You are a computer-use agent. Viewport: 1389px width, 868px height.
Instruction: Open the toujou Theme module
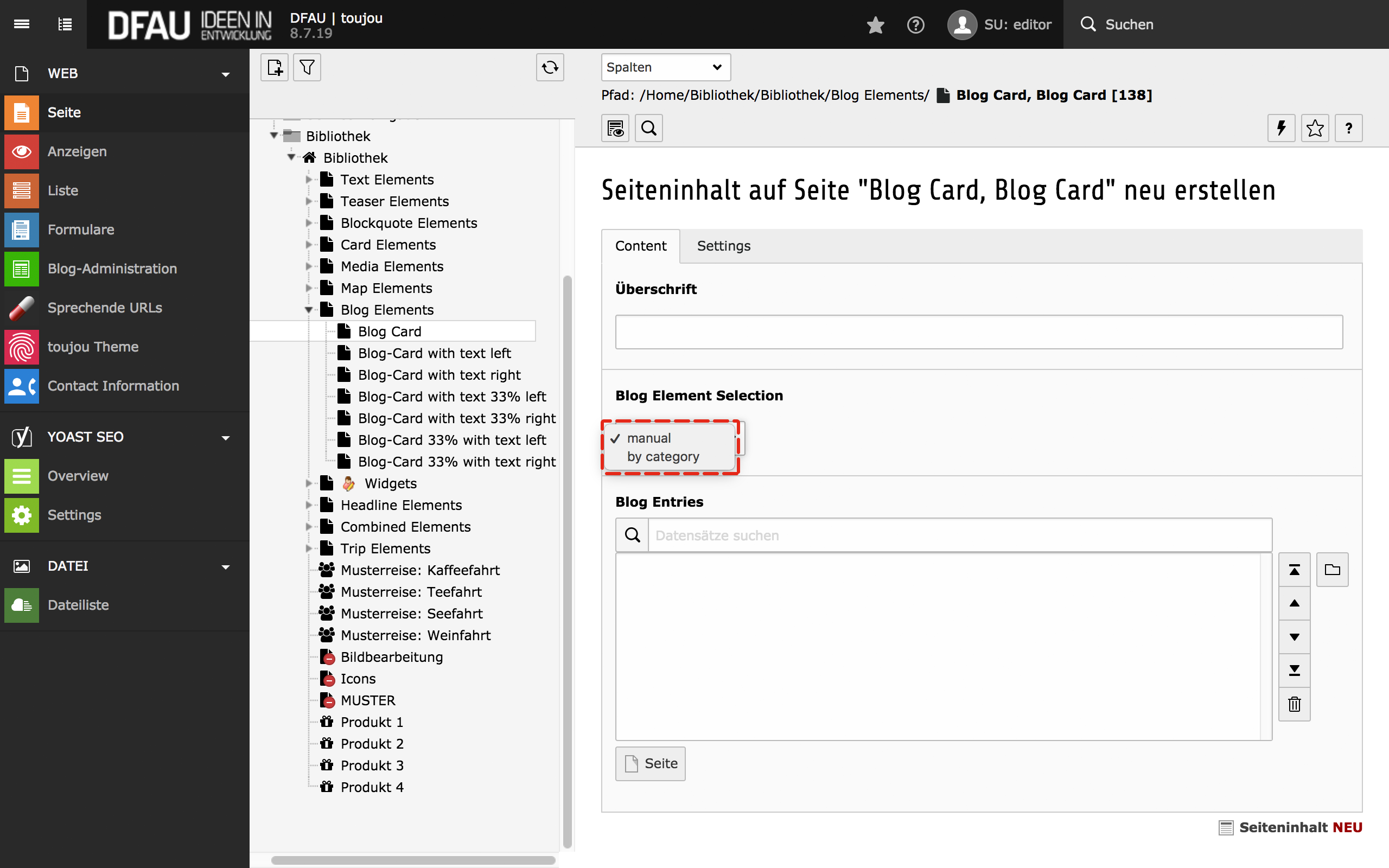click(125, 347)
